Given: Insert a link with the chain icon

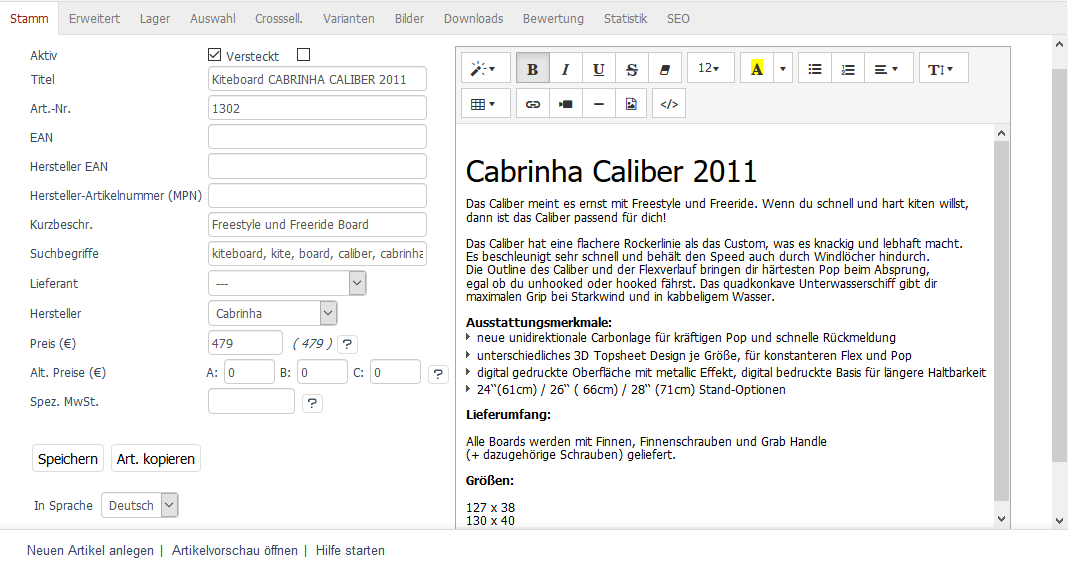Looking at the screenshot, I should tap(533, 104).
